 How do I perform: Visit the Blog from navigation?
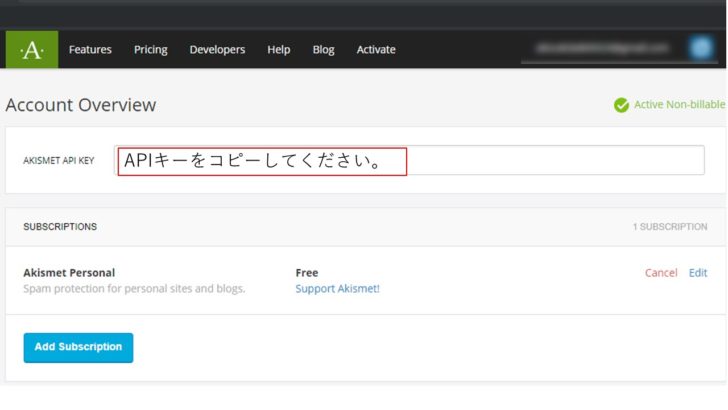click(323, 50)
